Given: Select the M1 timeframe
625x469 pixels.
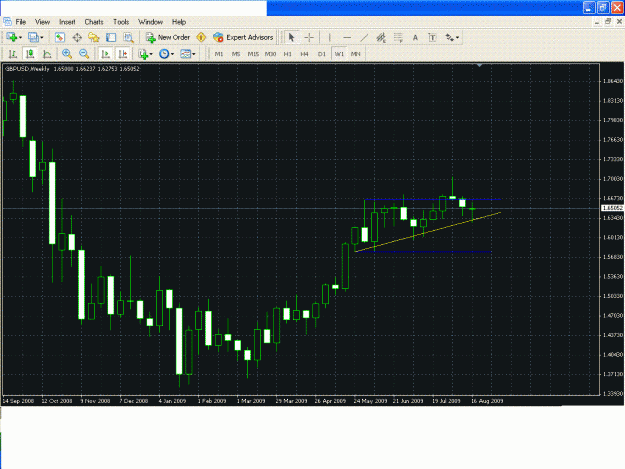Looking at the screenshot, I should tap(219, 54).
